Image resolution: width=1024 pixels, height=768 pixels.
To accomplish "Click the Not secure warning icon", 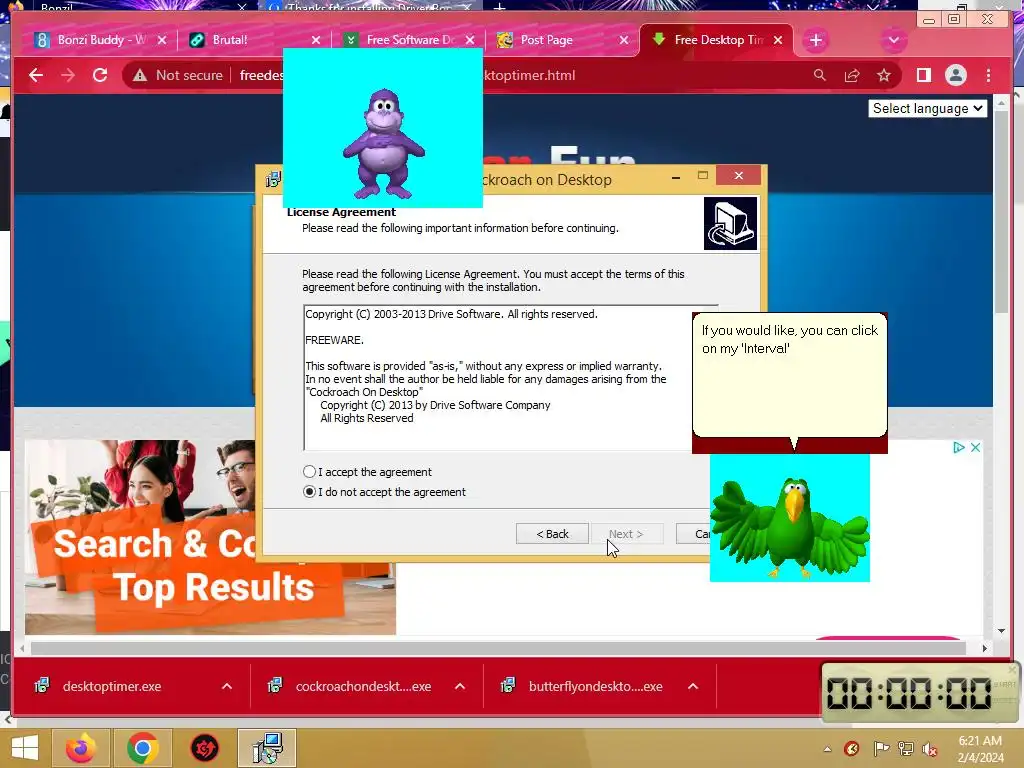I will click(x=140, y=75).
